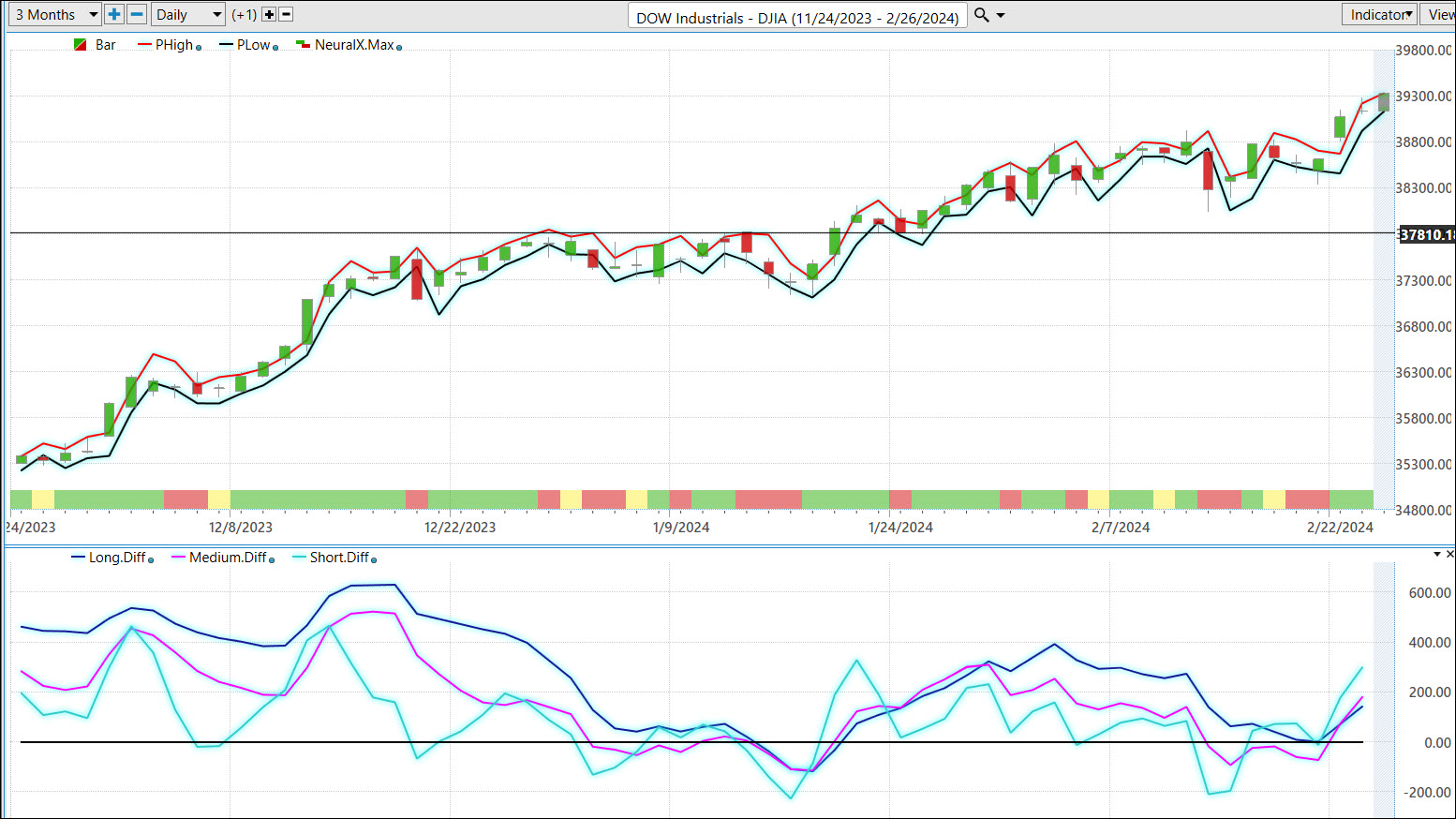
Task: Click the NeuralX.Max legend icon
Action: pyautogui.click(x=303, y=44)
